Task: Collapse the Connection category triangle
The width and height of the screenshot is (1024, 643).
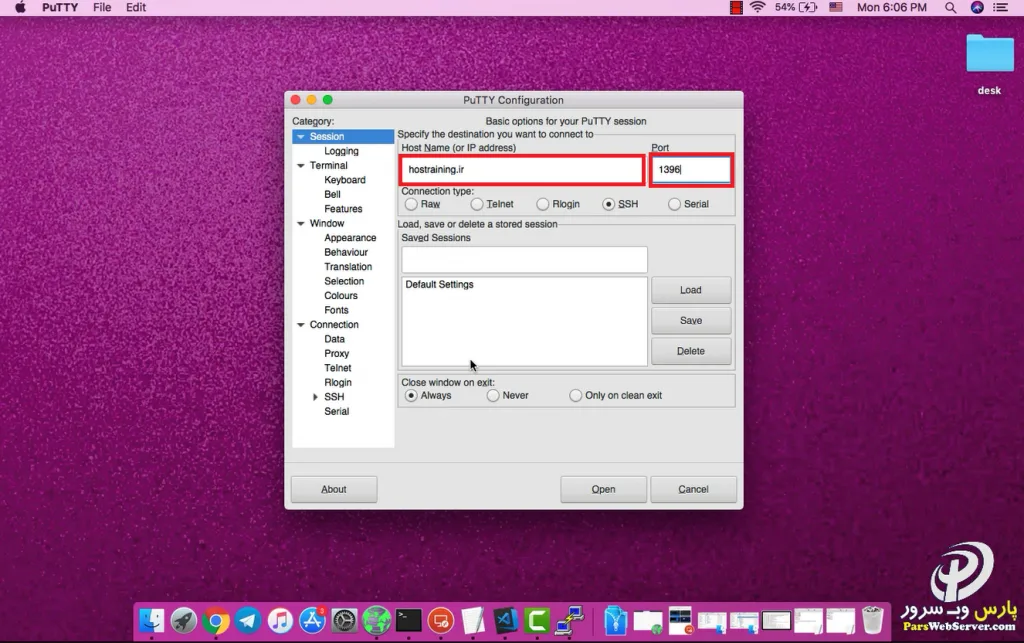Action: pyautogui.click(x=301, y=324)
